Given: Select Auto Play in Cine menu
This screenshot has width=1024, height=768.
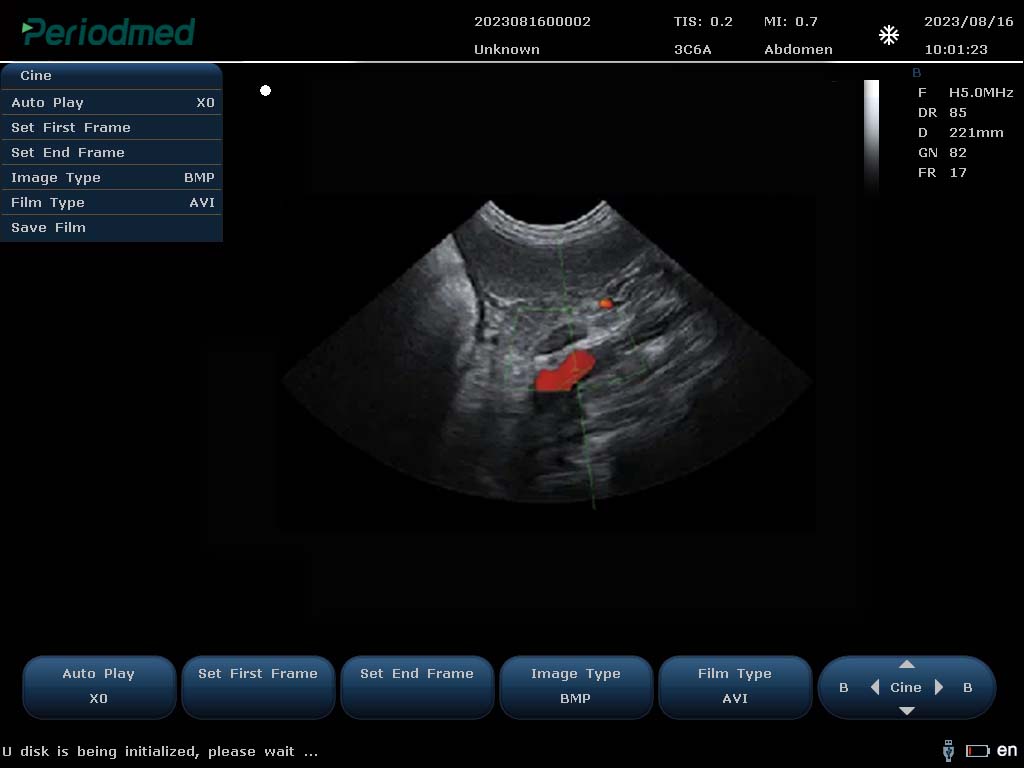Looking at the screenshot, I should tap(112, 103).
